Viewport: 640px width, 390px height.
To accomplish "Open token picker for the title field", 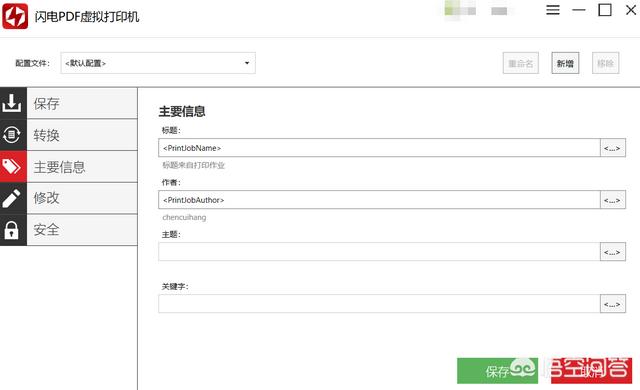I will 612,148.
